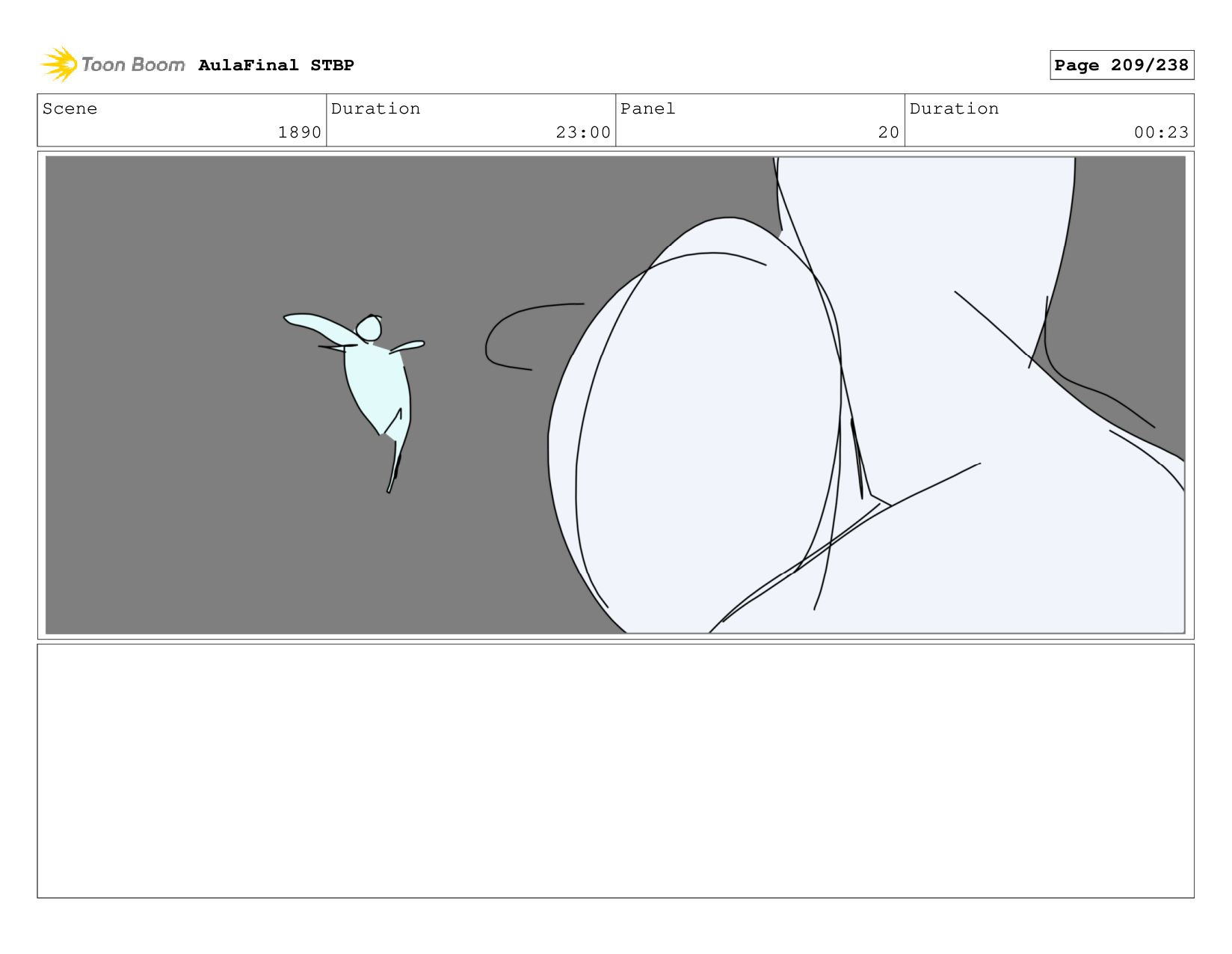Click the empty notes box below panel
The width and height of the screenshot is (1232, 954).
615,771
